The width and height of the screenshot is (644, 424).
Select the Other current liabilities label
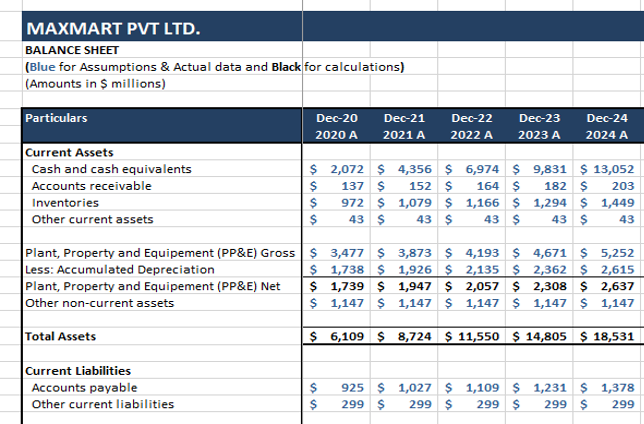click(103, 404)
